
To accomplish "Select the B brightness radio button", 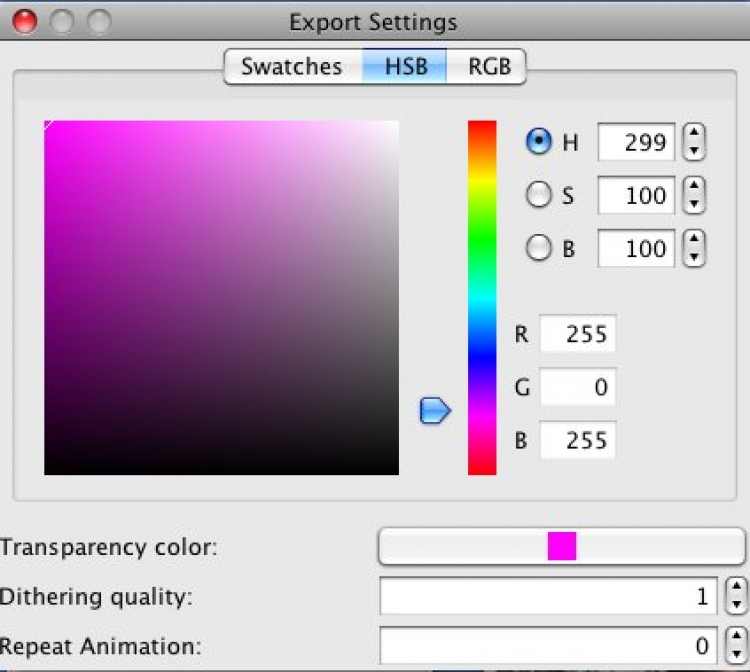I will pyautogui.click(x=539, y=249).
